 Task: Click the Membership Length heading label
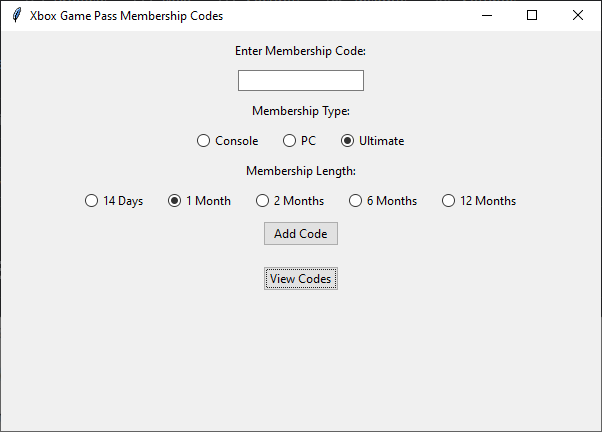point(300,171)
